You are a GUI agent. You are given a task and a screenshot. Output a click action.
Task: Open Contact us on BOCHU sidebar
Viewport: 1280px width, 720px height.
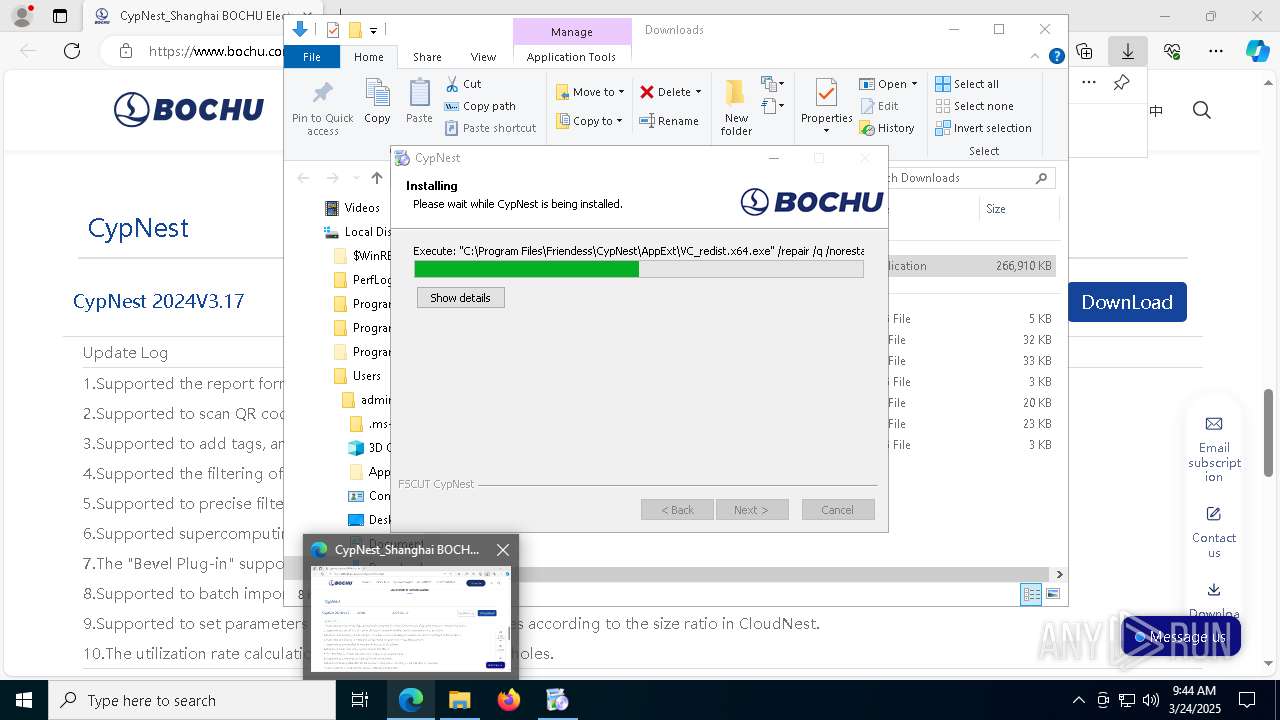click(x=1214, y=532)
